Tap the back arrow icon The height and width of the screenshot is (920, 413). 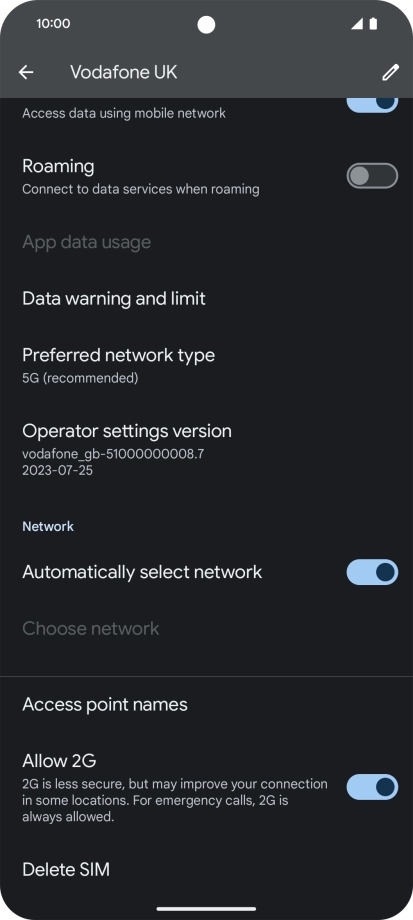pyautogui.click(x=26, y=72)
